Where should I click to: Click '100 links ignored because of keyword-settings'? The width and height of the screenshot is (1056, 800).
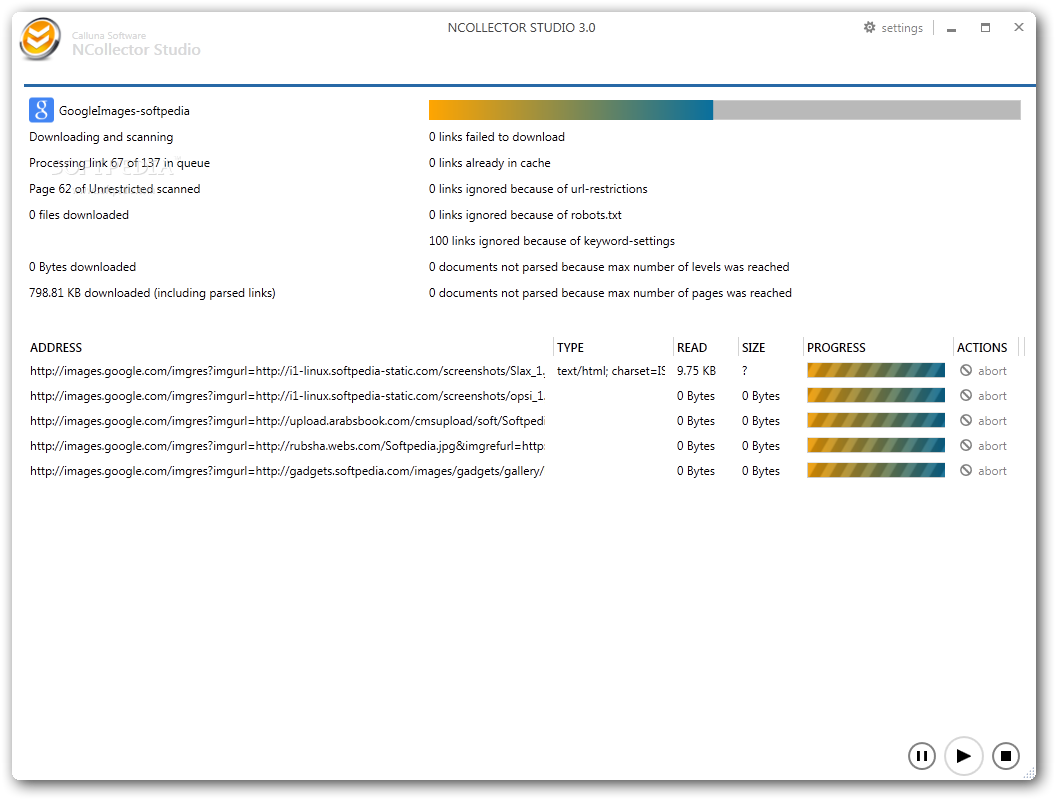[x=552, y=241]
